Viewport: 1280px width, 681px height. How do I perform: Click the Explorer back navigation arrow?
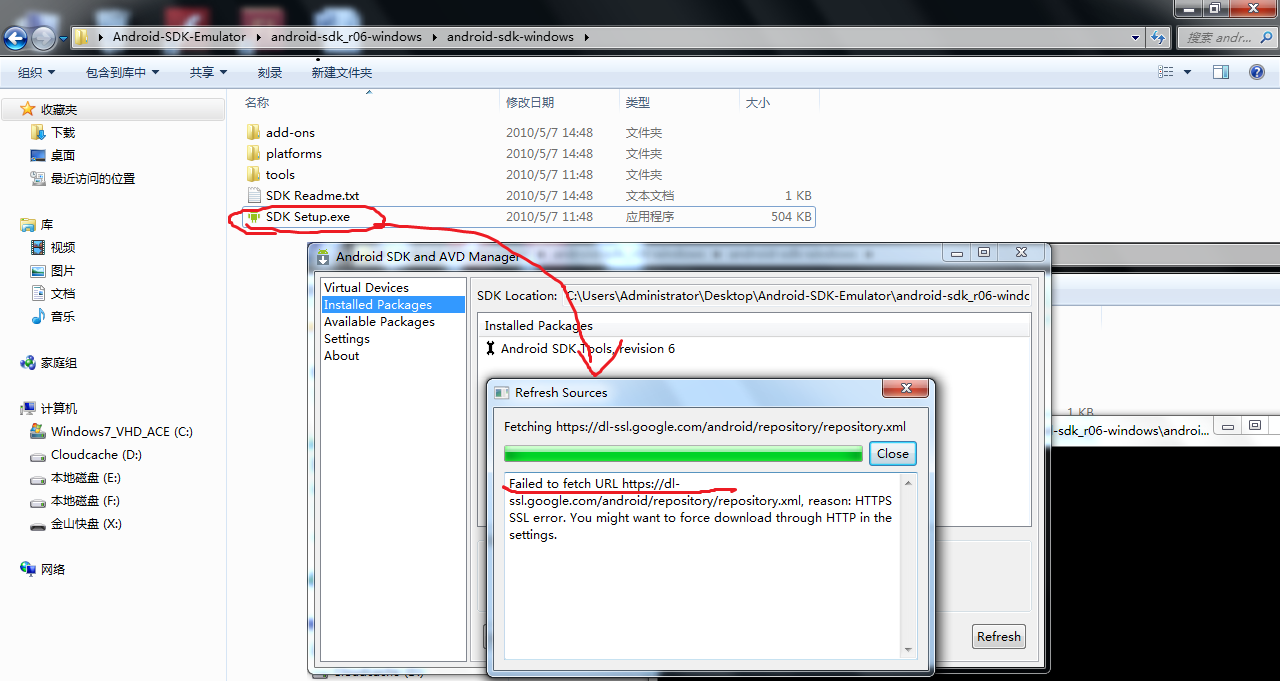pos(15,38)
